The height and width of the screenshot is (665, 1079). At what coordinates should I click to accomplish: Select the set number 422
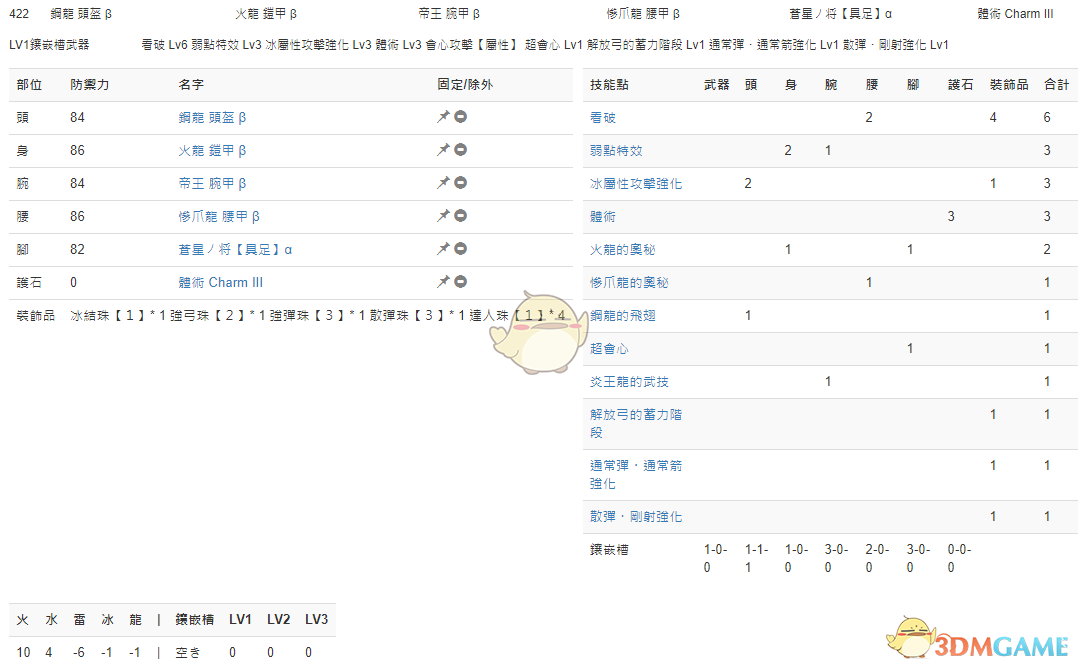tap(19, 14)
